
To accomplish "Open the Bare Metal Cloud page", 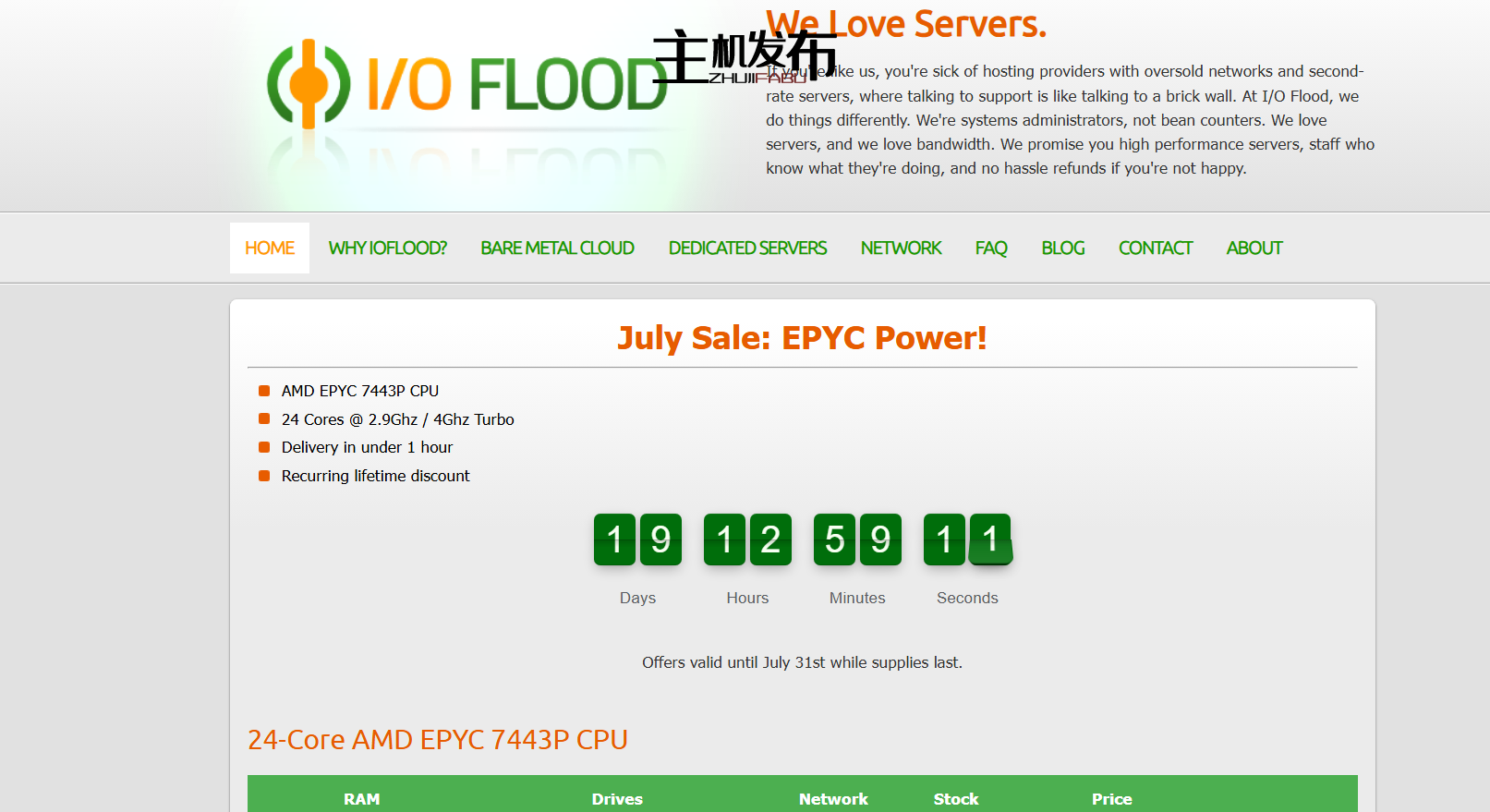I will [x=557, y=248].
